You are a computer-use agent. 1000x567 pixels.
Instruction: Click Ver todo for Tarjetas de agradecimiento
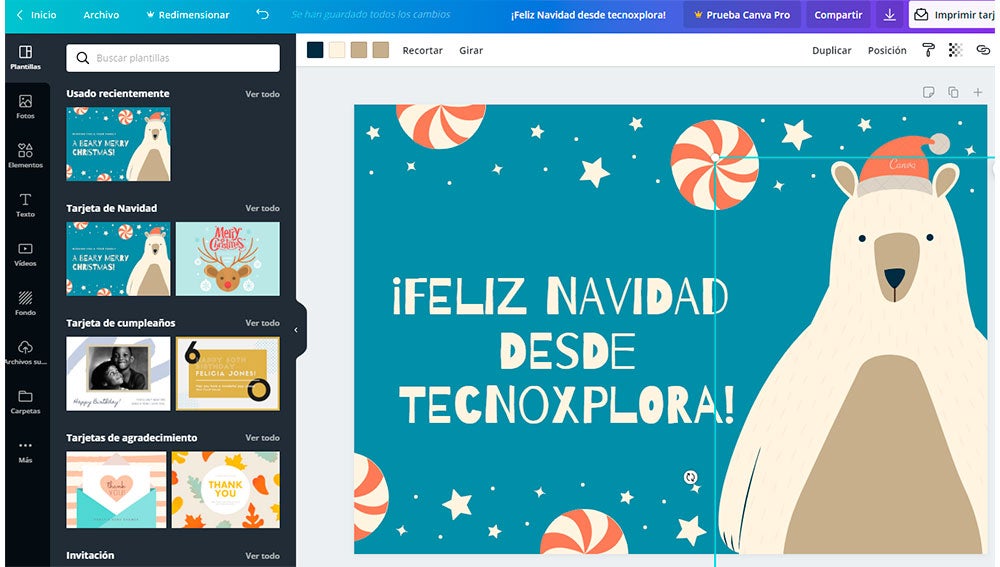[262, 438]
